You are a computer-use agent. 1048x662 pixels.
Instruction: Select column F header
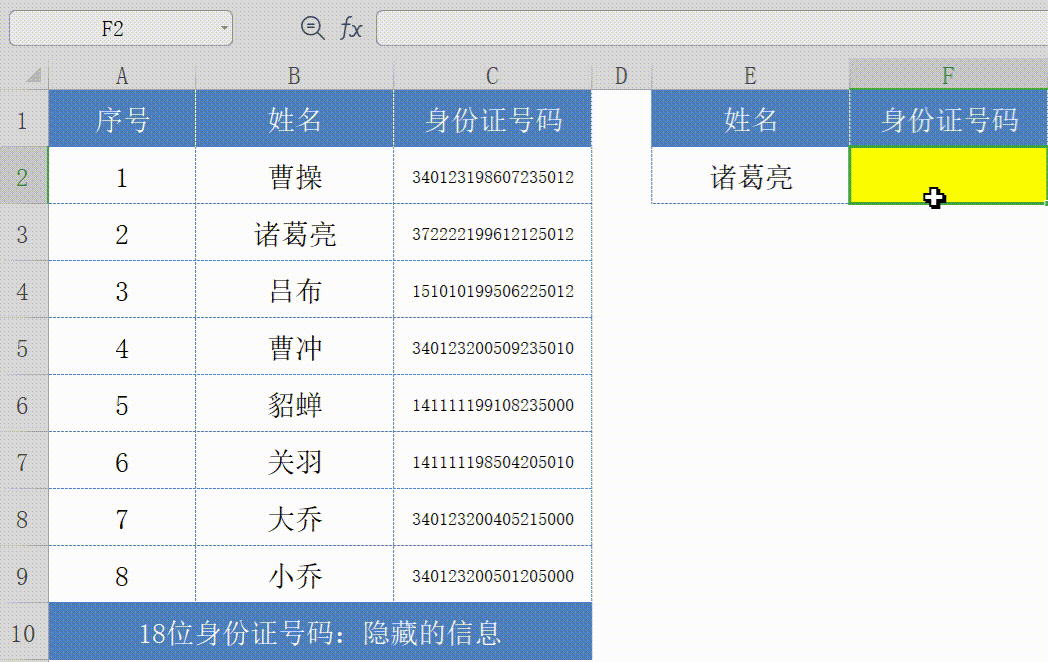point(947,75)
